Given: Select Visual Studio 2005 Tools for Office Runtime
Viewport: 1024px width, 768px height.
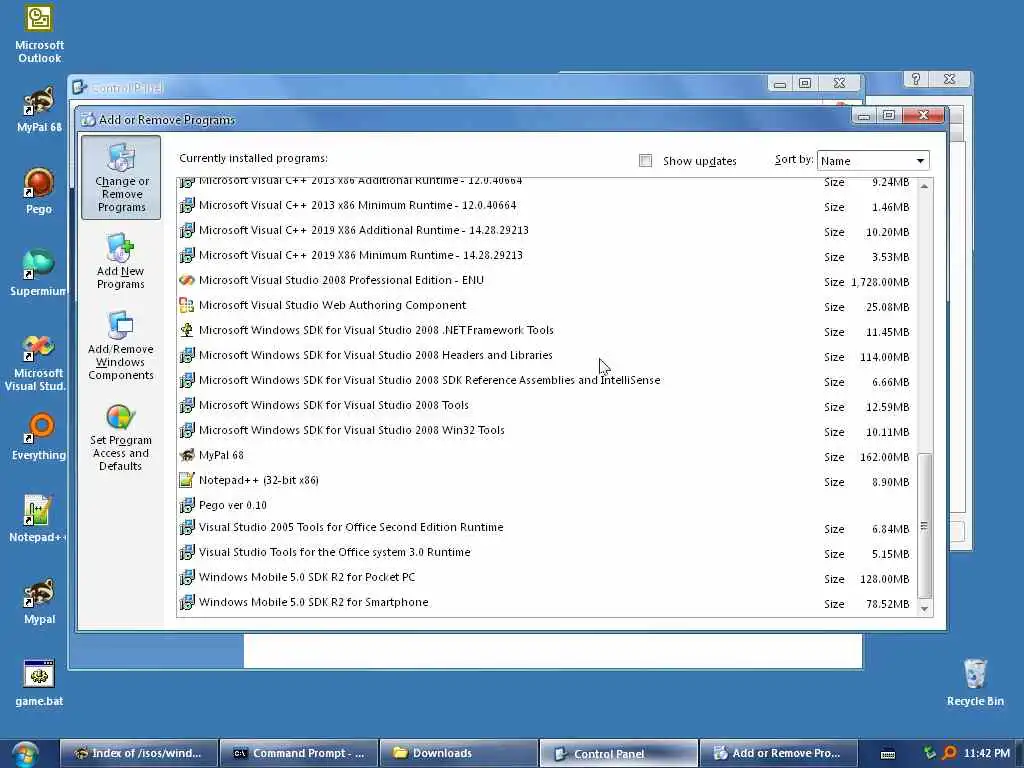Looking at the screenshot, I should click(545, 528).
